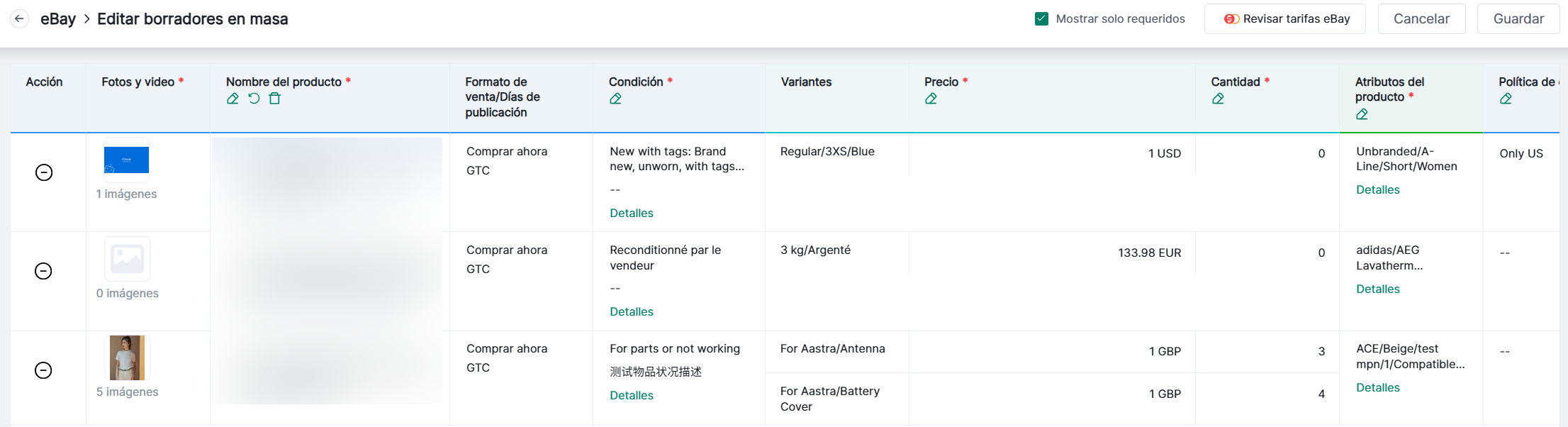1568x427 pixels.
Task: Uncheck Mostrar solo requeridos checkbox
Action: pyautogui.click(x=1041, y=19)
